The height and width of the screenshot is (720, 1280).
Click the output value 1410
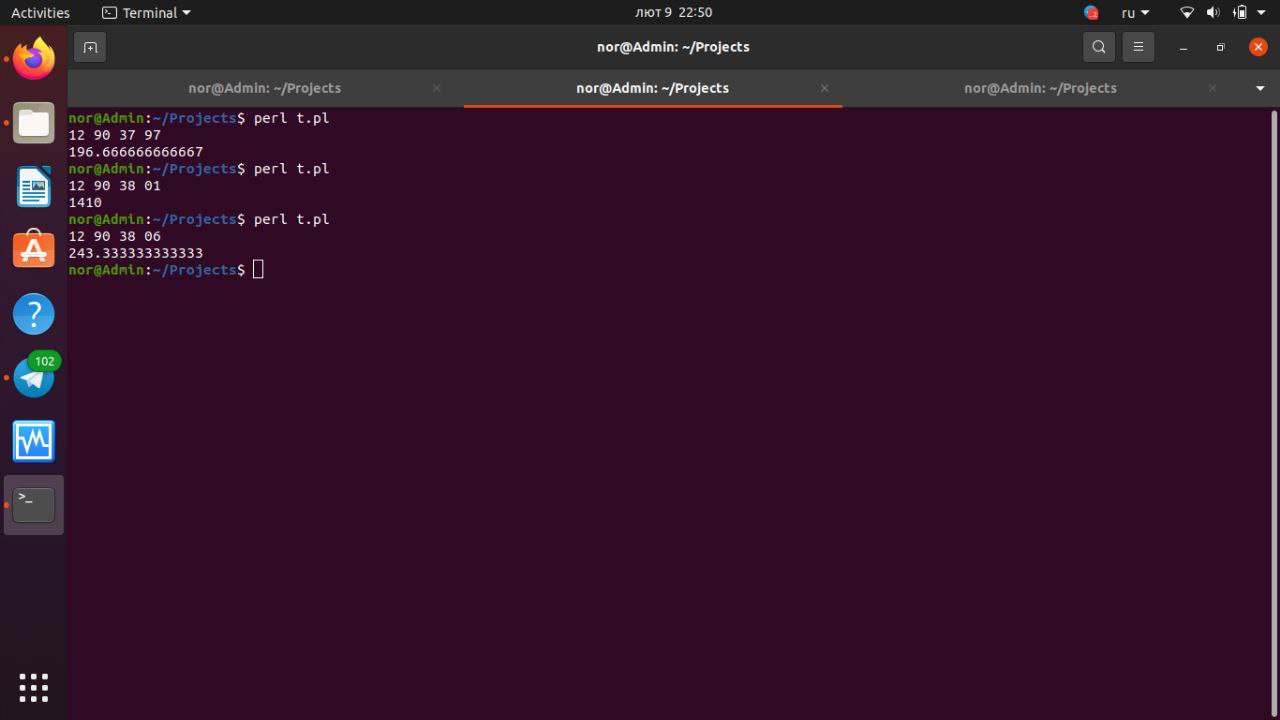tap(85, 202)
